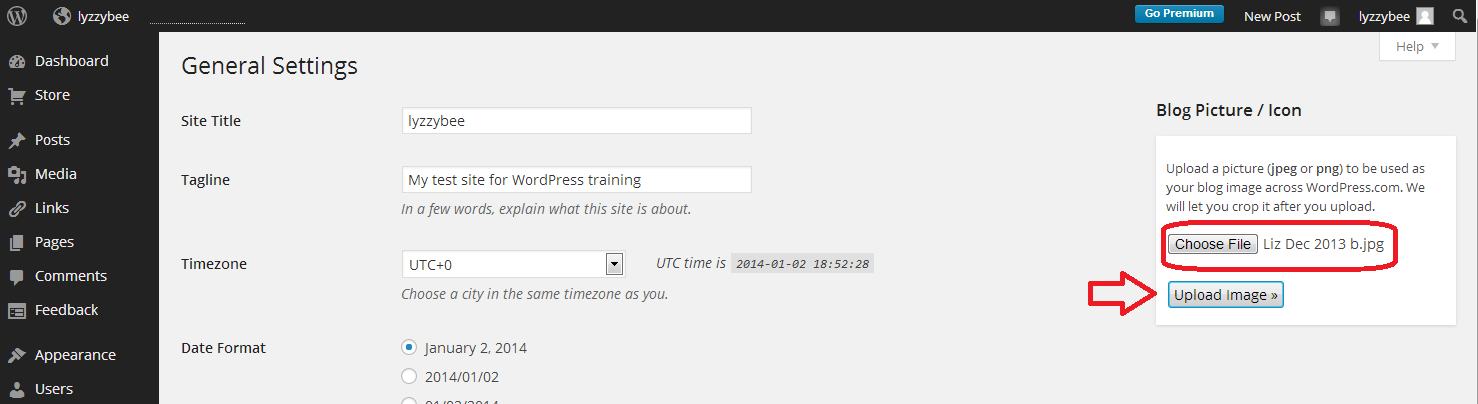Click the Go Premium button
This screenshot has height=404, width=1478.
coord(1179,14)
